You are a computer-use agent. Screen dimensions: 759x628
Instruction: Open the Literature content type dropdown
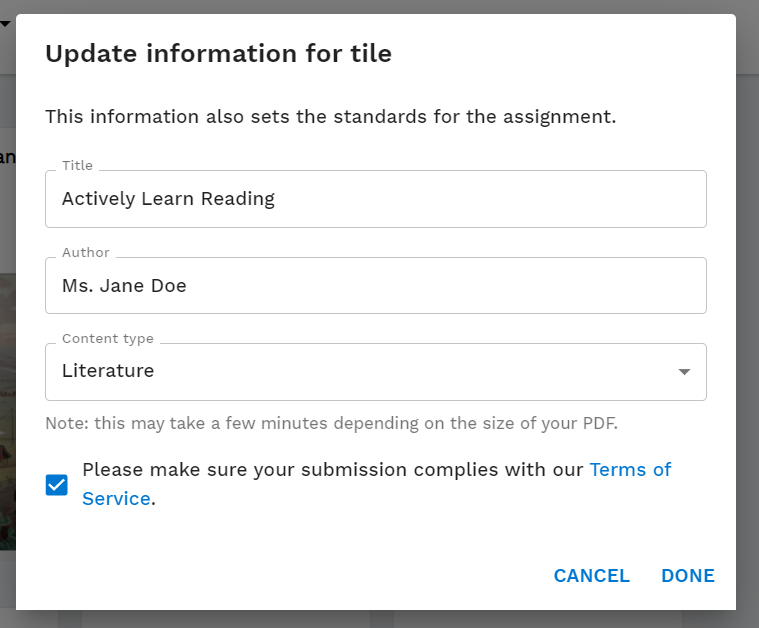point(376,372)
